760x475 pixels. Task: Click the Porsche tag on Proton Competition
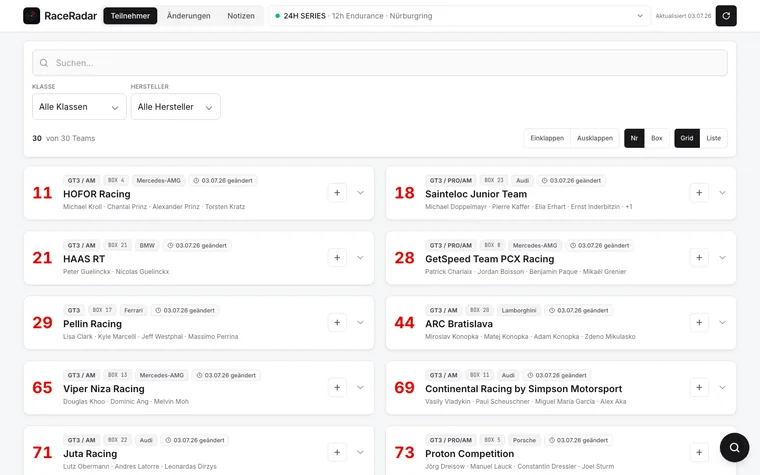pyautogui.click(x=524, y=440)
